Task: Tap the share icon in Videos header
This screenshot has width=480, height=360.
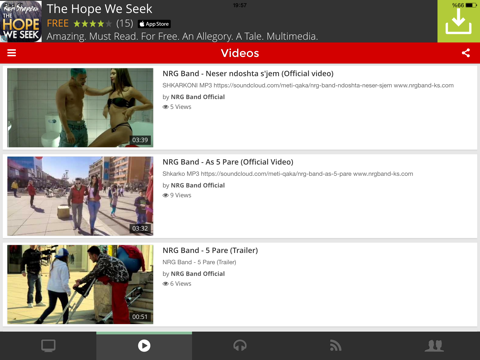Action: (466, 53)
